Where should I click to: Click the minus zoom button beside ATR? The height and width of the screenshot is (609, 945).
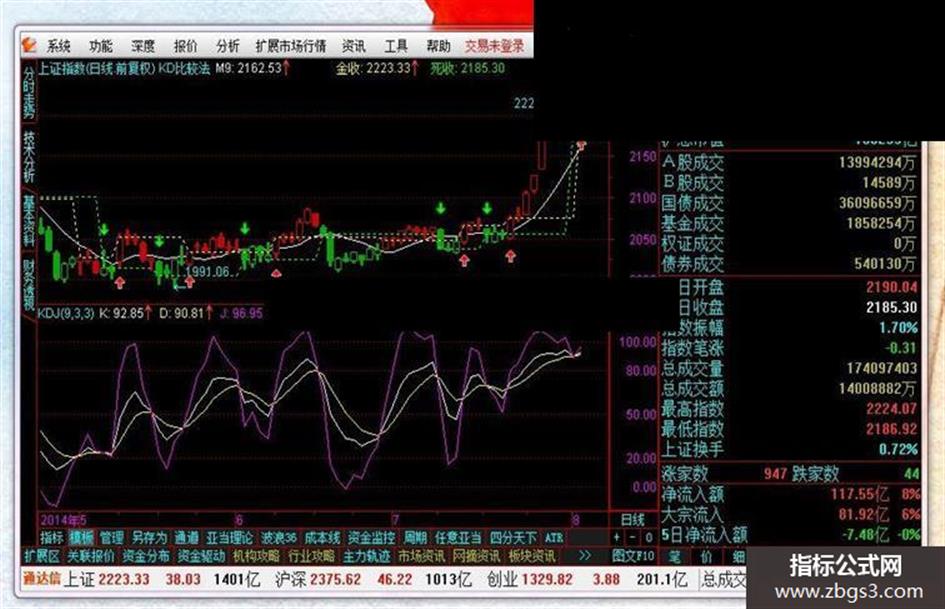(632, 537)
